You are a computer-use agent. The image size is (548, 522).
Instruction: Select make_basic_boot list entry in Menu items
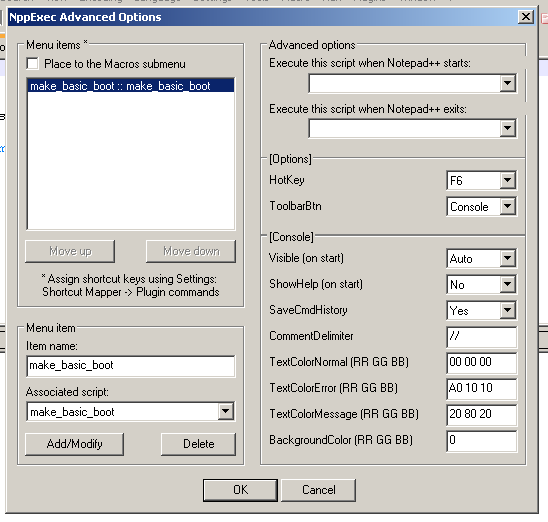click(131, 86)
